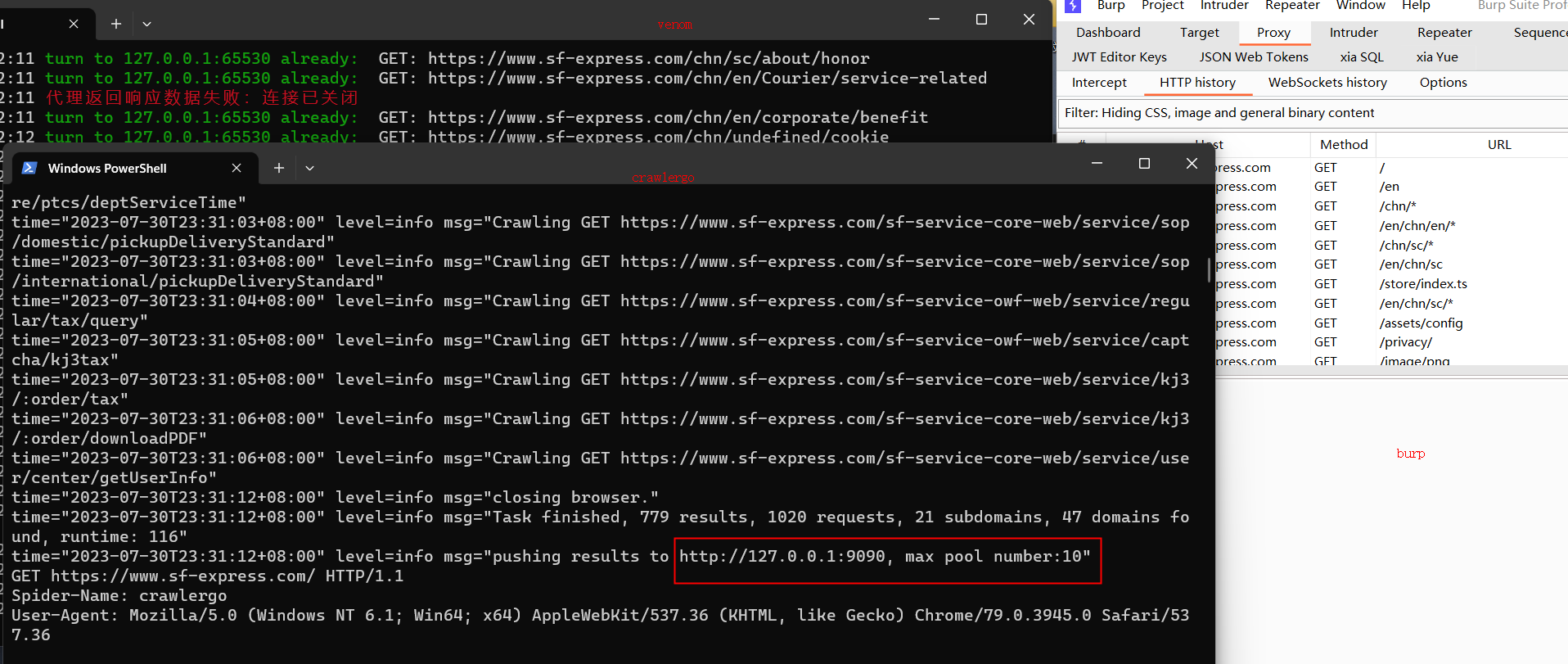Open the Proxy Options sub-tab
1568x664 pixels.
[1443, 83]
